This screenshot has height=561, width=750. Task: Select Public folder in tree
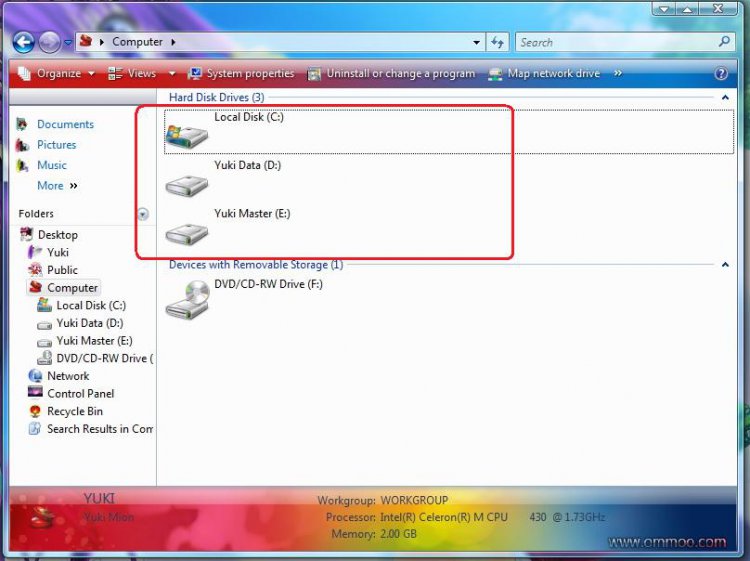[62, 270]
